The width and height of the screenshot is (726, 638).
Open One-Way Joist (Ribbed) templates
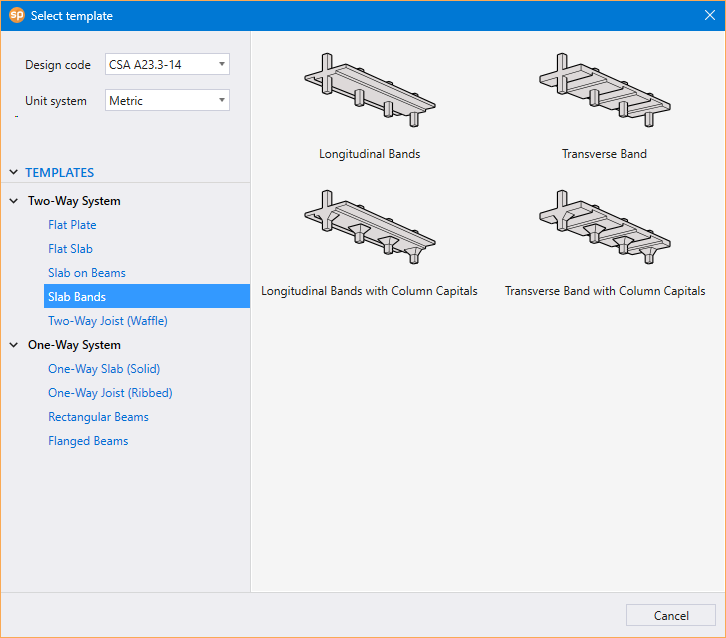tap(110, 393)
